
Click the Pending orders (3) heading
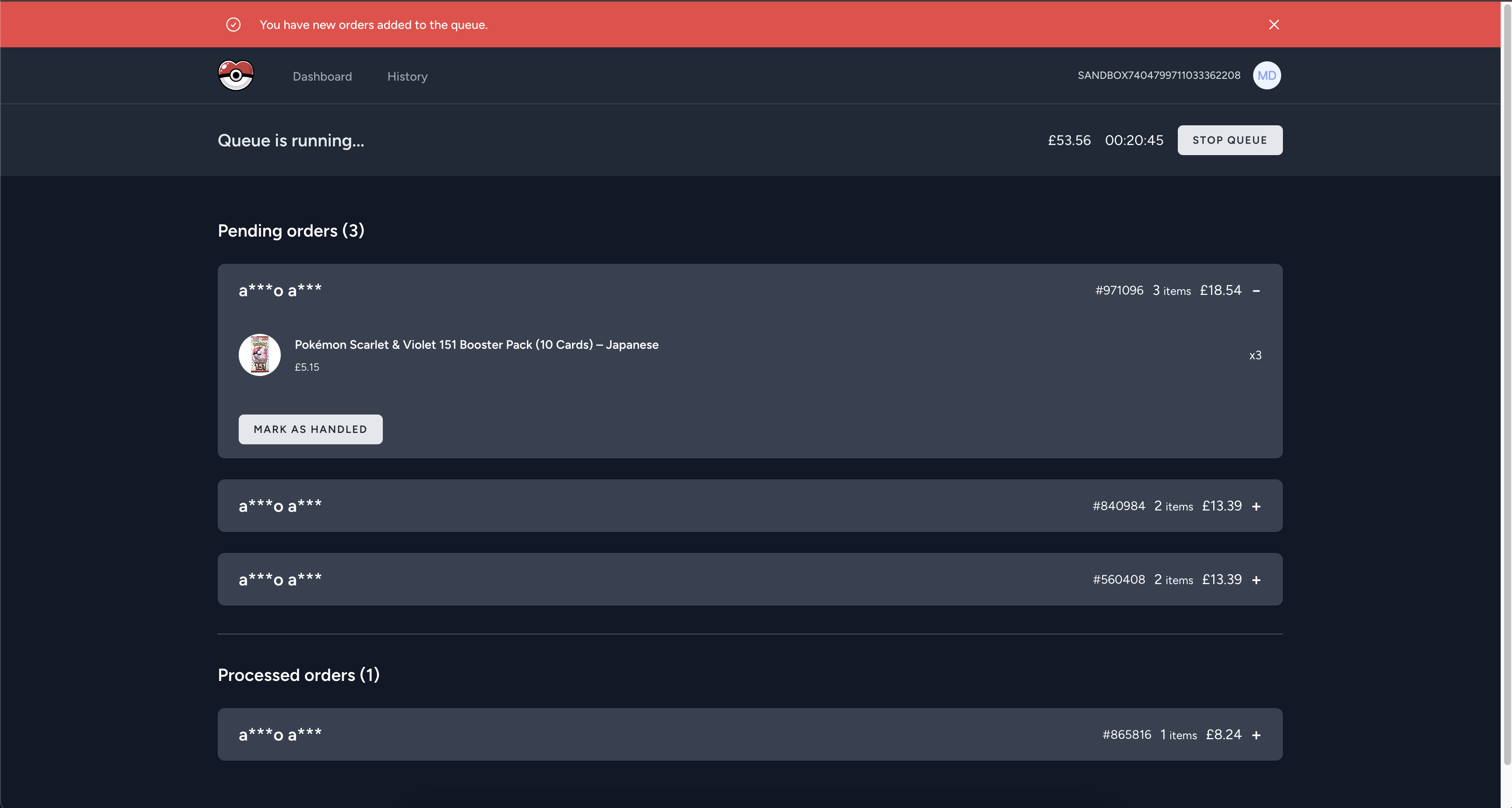click(x=290, y=230)
